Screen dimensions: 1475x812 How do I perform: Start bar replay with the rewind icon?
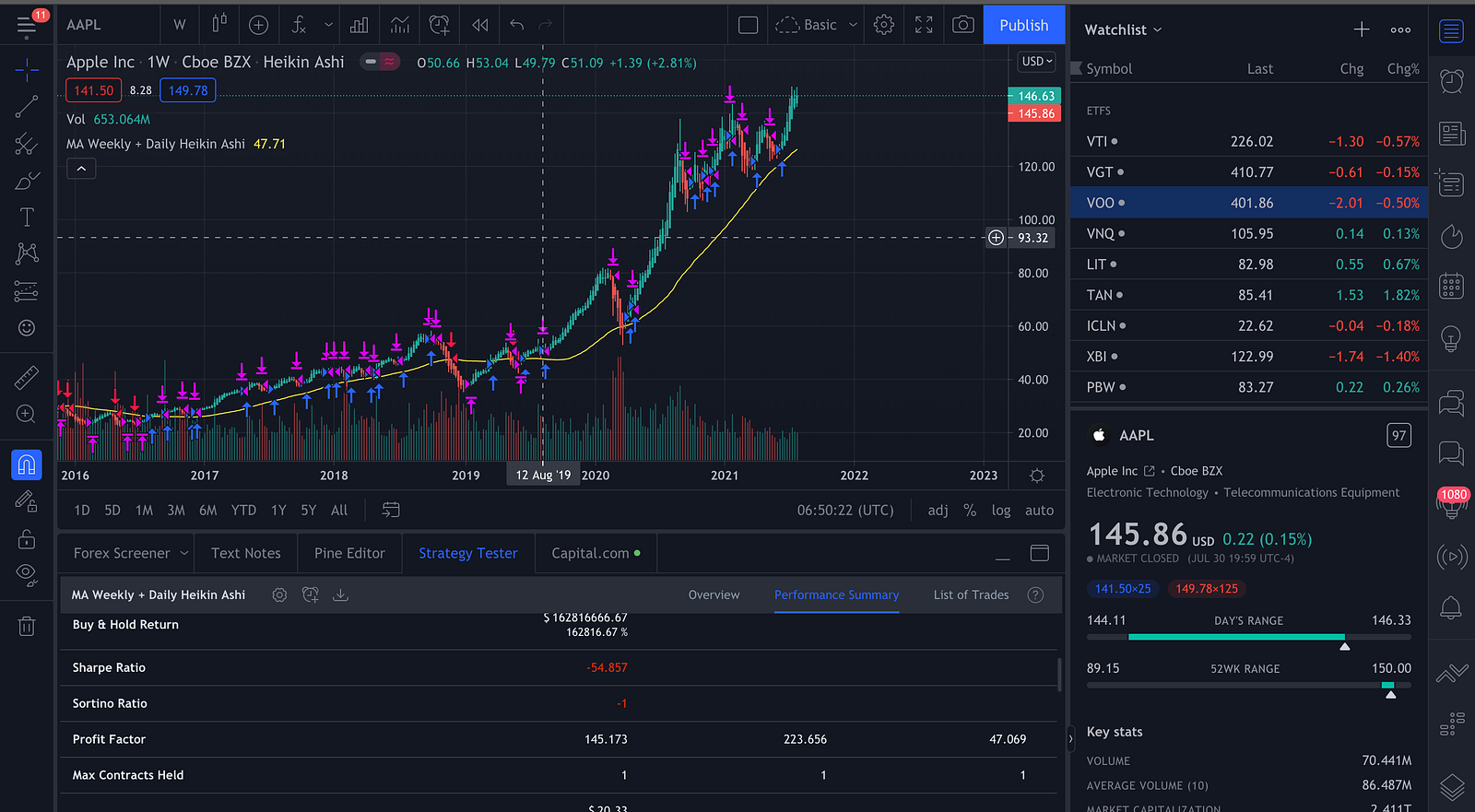click(x=480, y=25)
